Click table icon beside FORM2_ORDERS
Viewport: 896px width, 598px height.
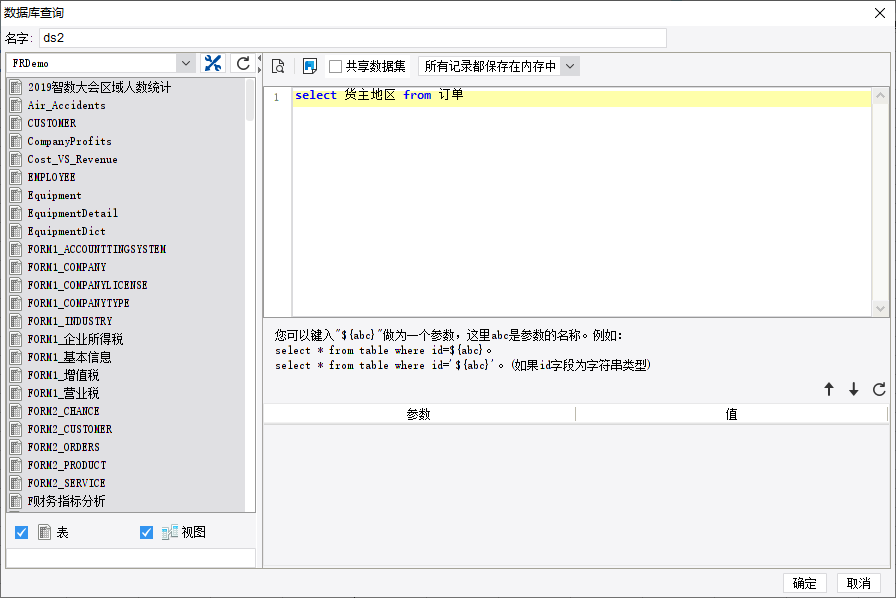point(16,447)
